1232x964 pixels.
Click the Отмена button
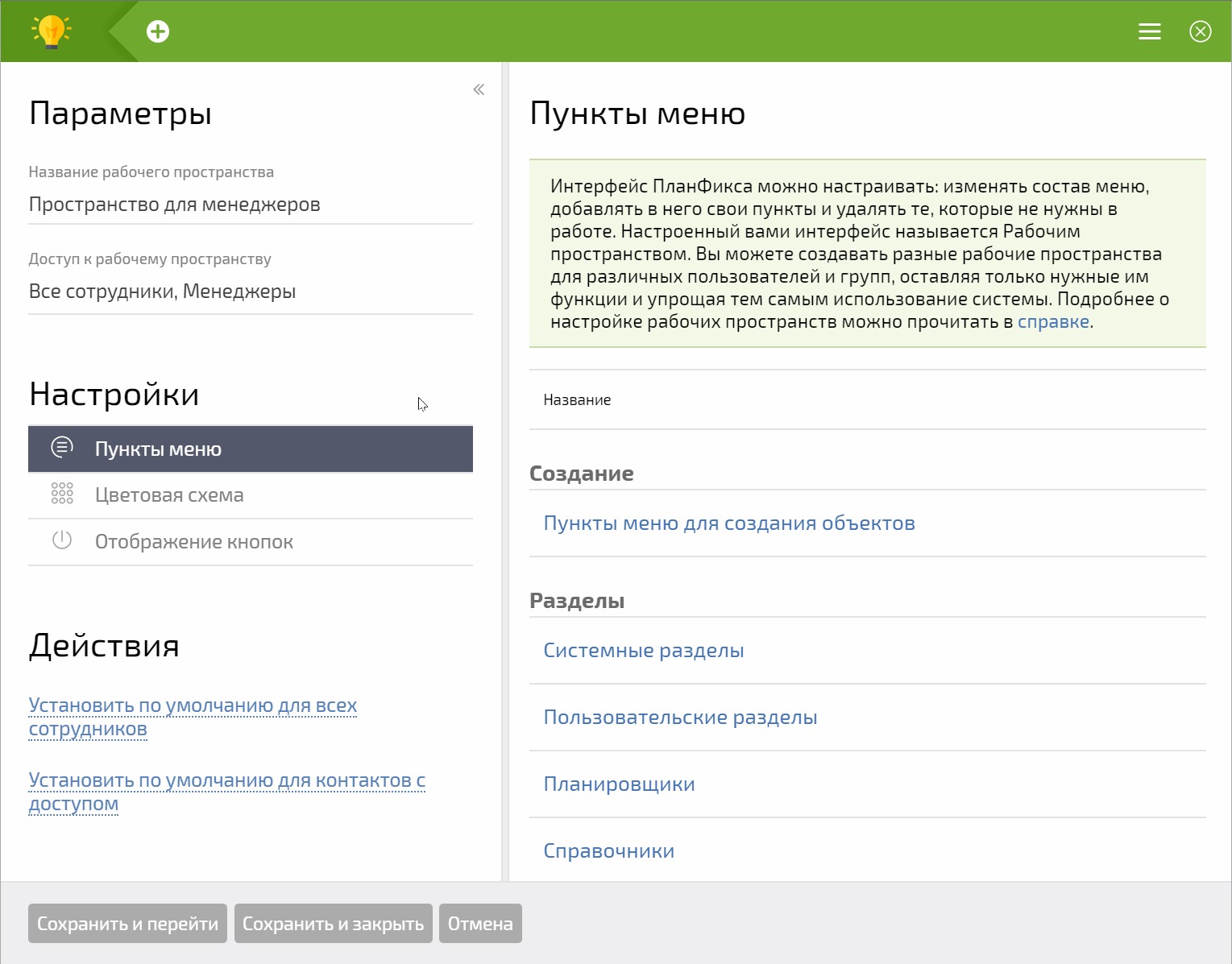point(480,923)
